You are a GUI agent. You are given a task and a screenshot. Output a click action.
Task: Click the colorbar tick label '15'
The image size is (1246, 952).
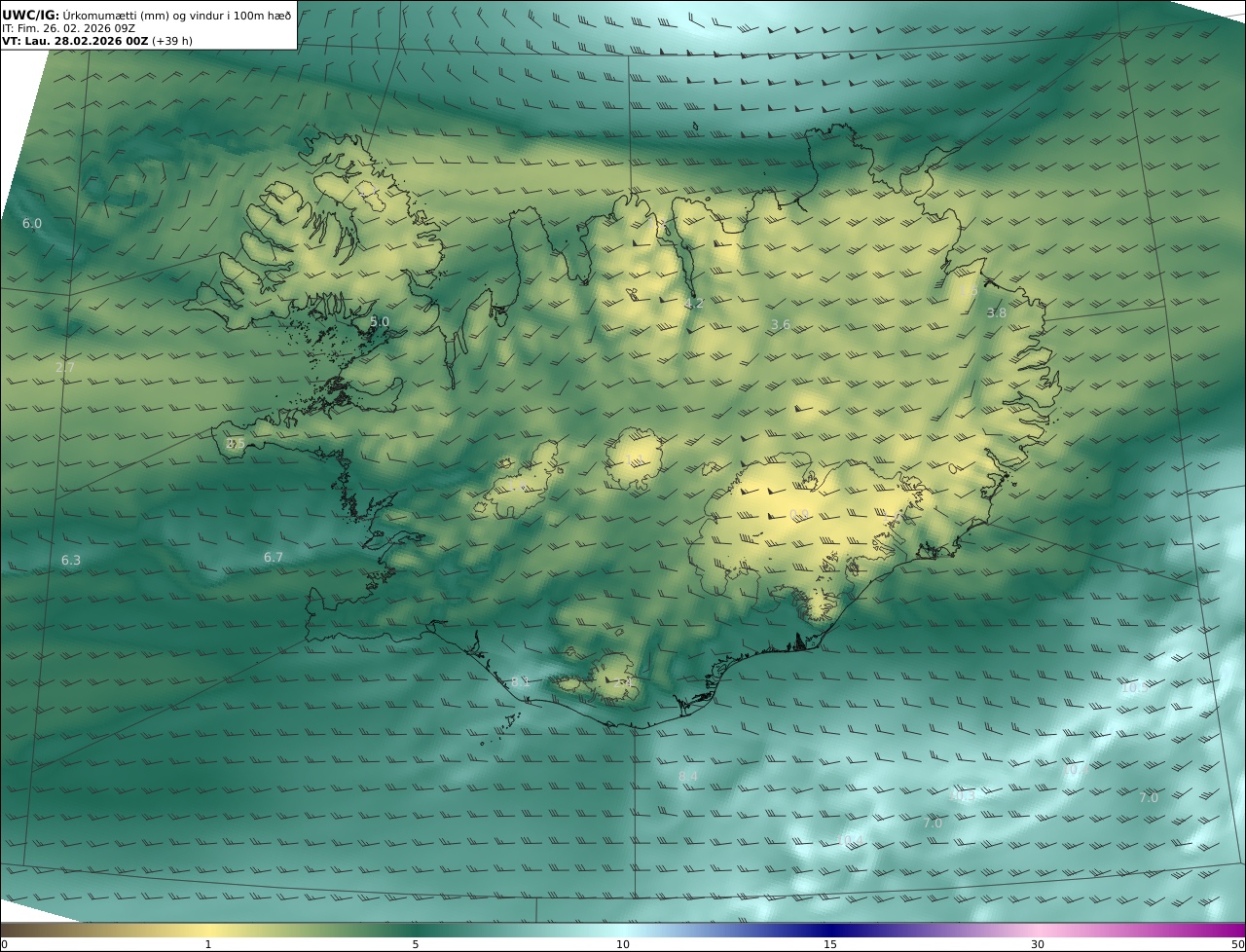(830, 944)
